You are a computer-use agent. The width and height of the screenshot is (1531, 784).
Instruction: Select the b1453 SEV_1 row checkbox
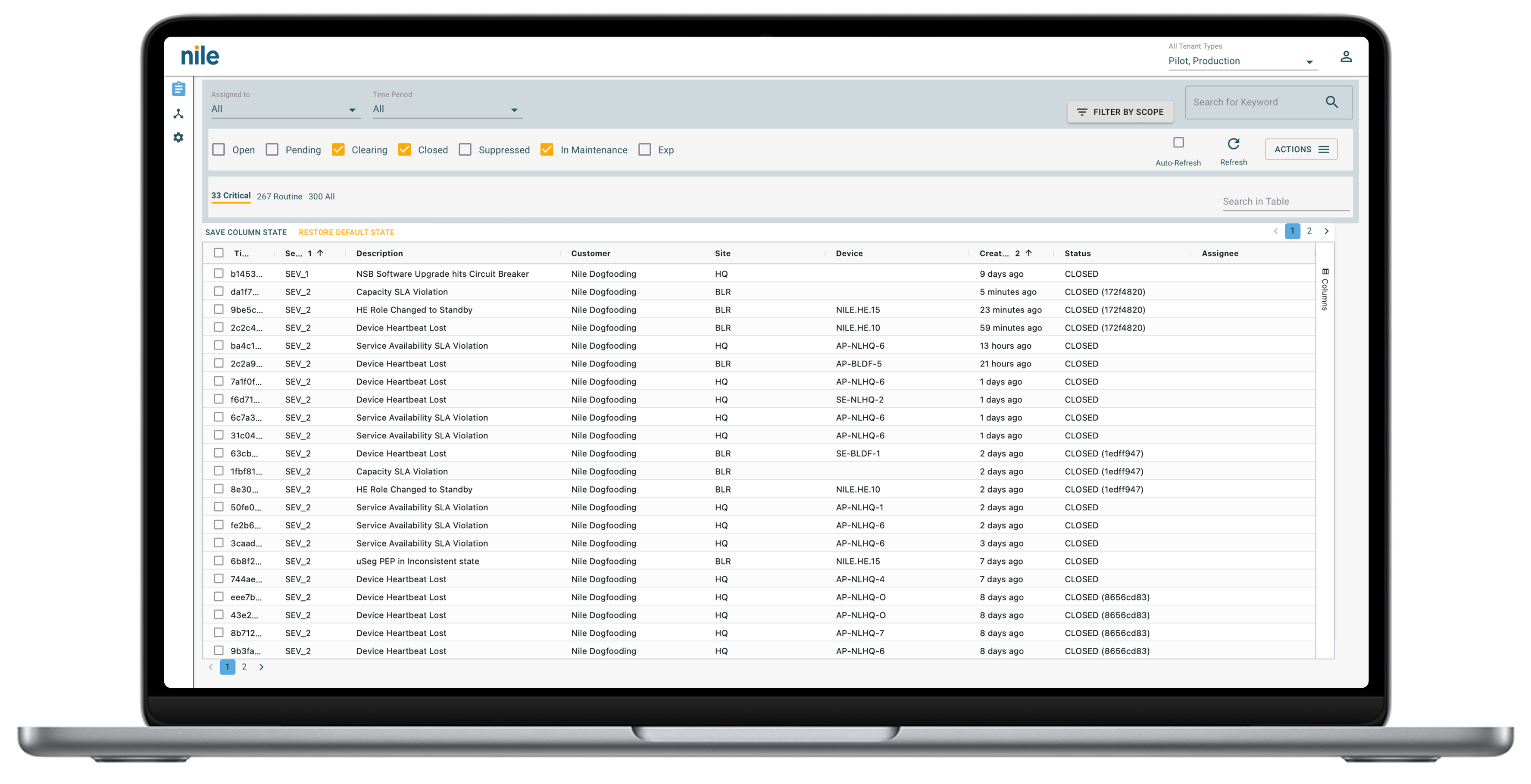219,273
